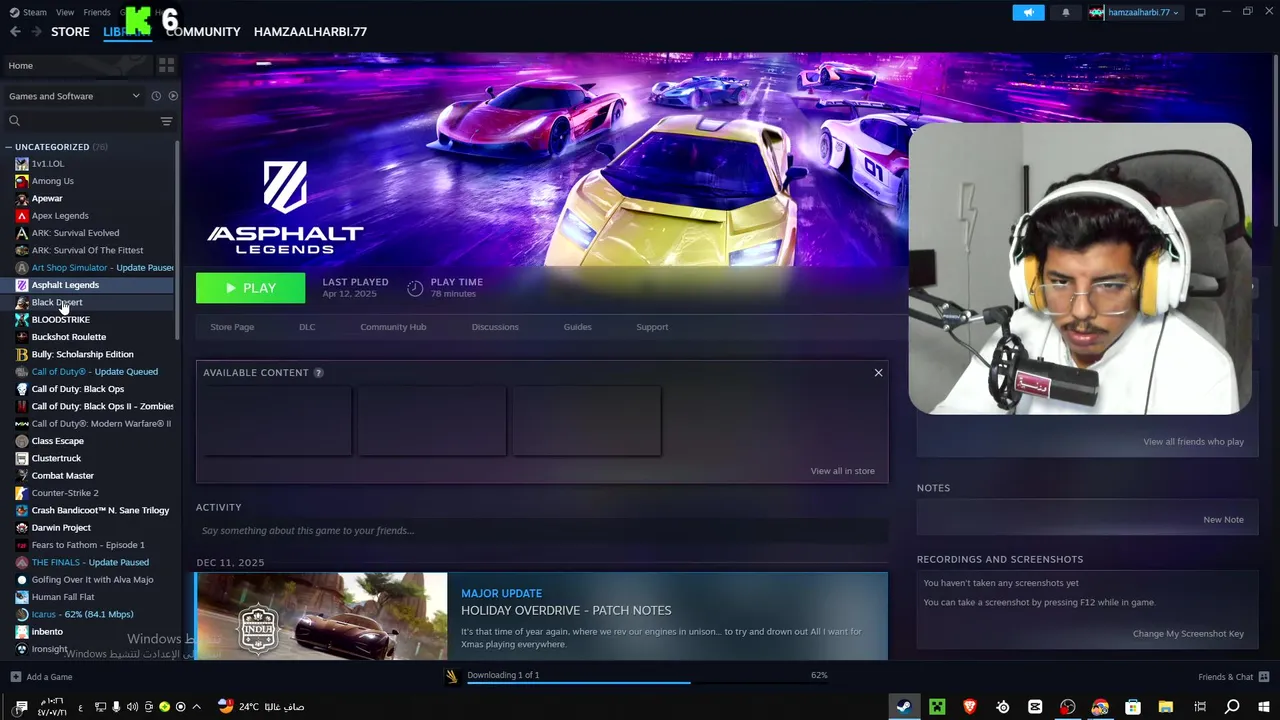Click the Add a Game plus icon
The image size is (1280, 720).
[15, 677]
